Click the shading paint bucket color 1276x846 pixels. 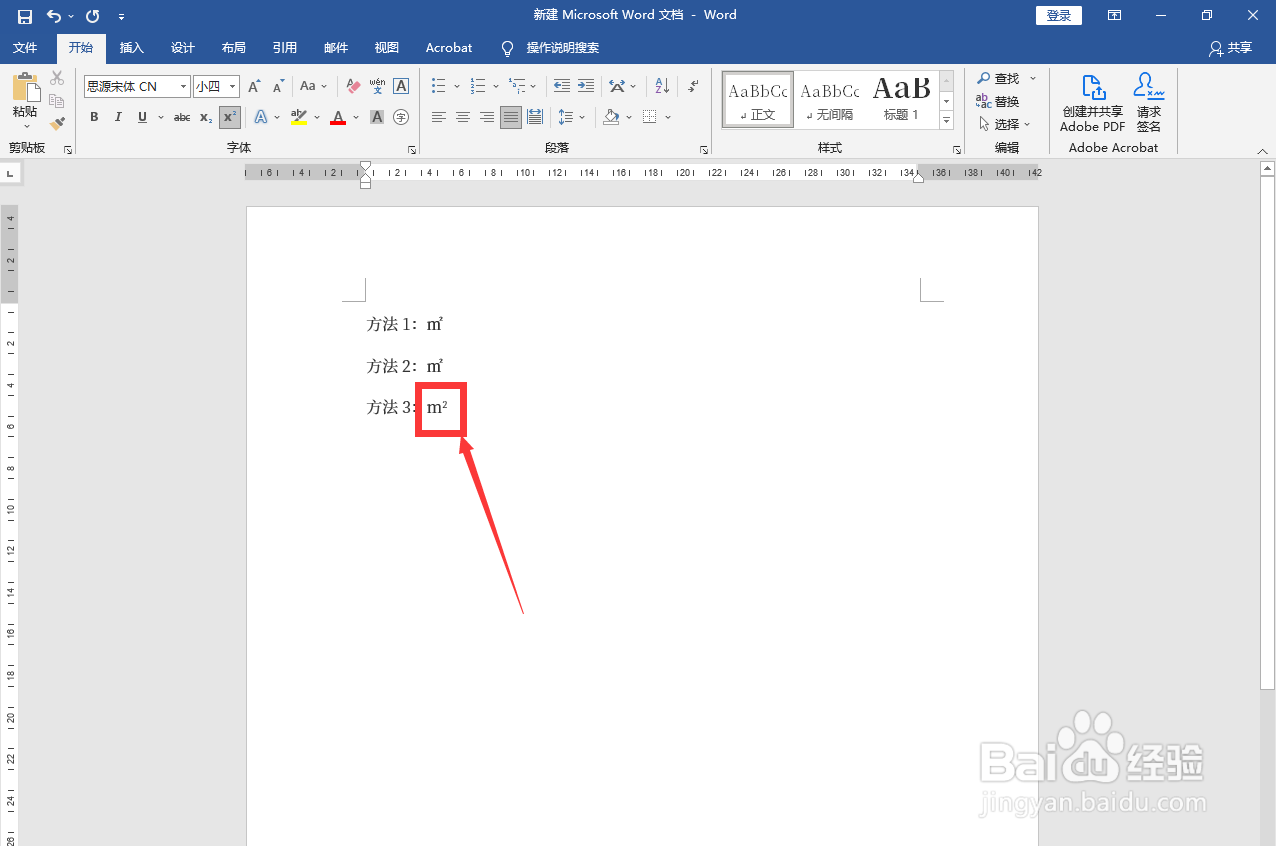coord(611,117)
